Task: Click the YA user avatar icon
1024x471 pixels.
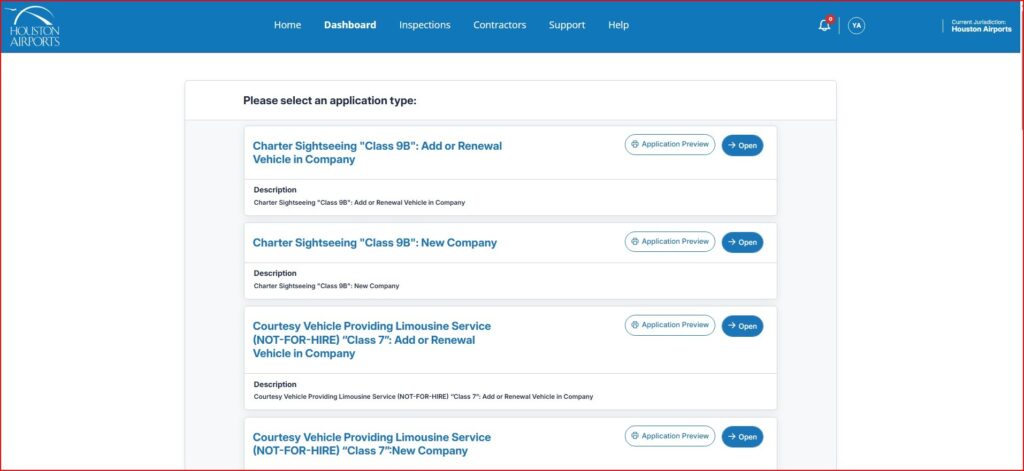Action: tap(856, 26)
